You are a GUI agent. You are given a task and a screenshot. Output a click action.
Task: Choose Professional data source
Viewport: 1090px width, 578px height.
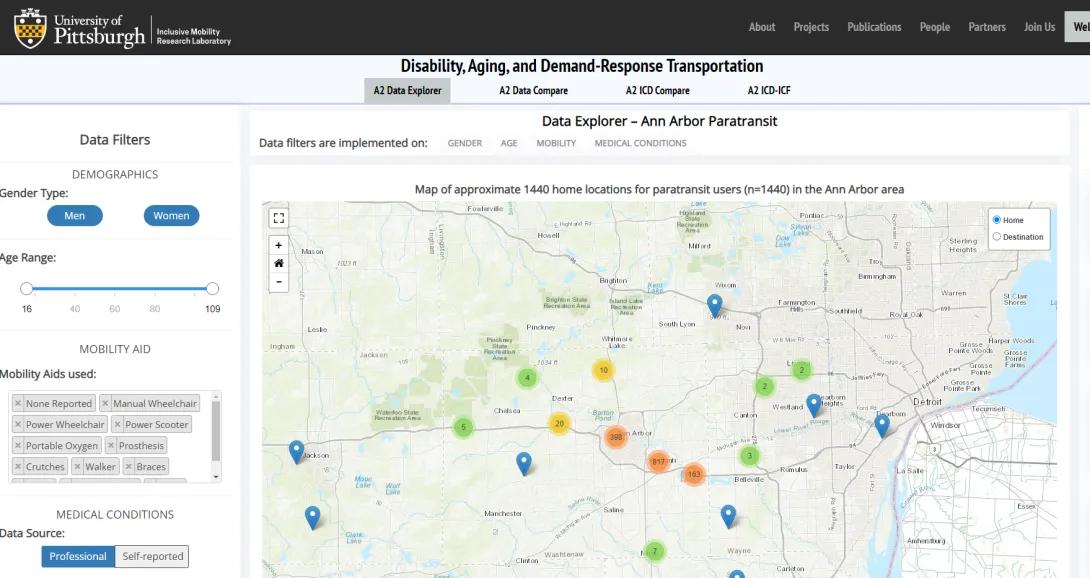[78, 556]
